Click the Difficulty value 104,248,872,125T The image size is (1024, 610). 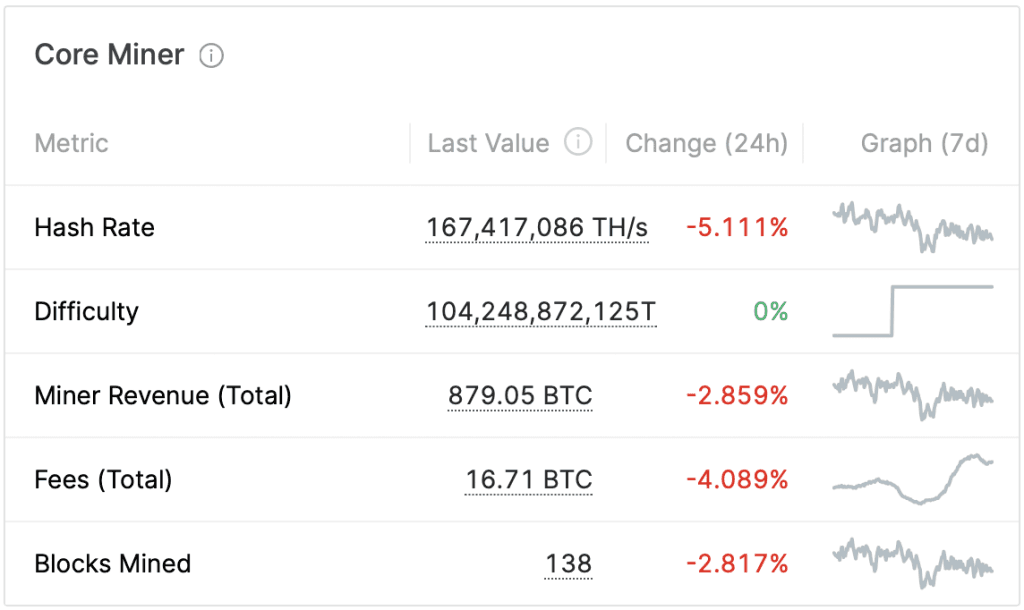[x=540, y=312]
